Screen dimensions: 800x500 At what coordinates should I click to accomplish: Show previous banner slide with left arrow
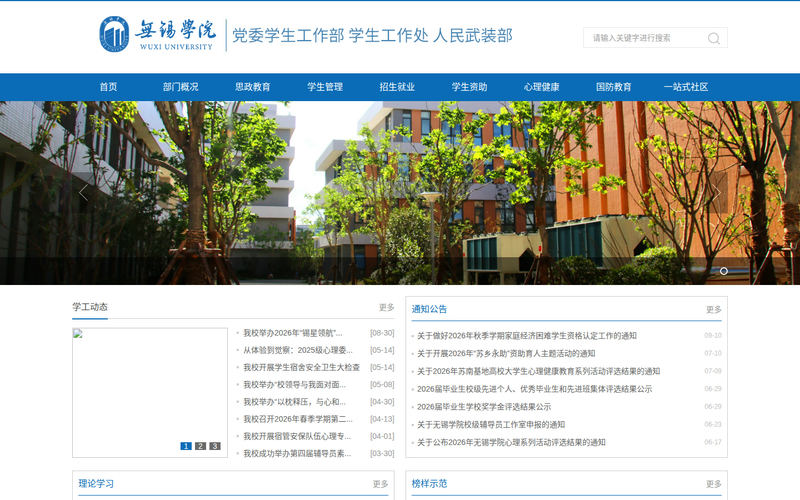pyautogui.click(x=84, y=193)
